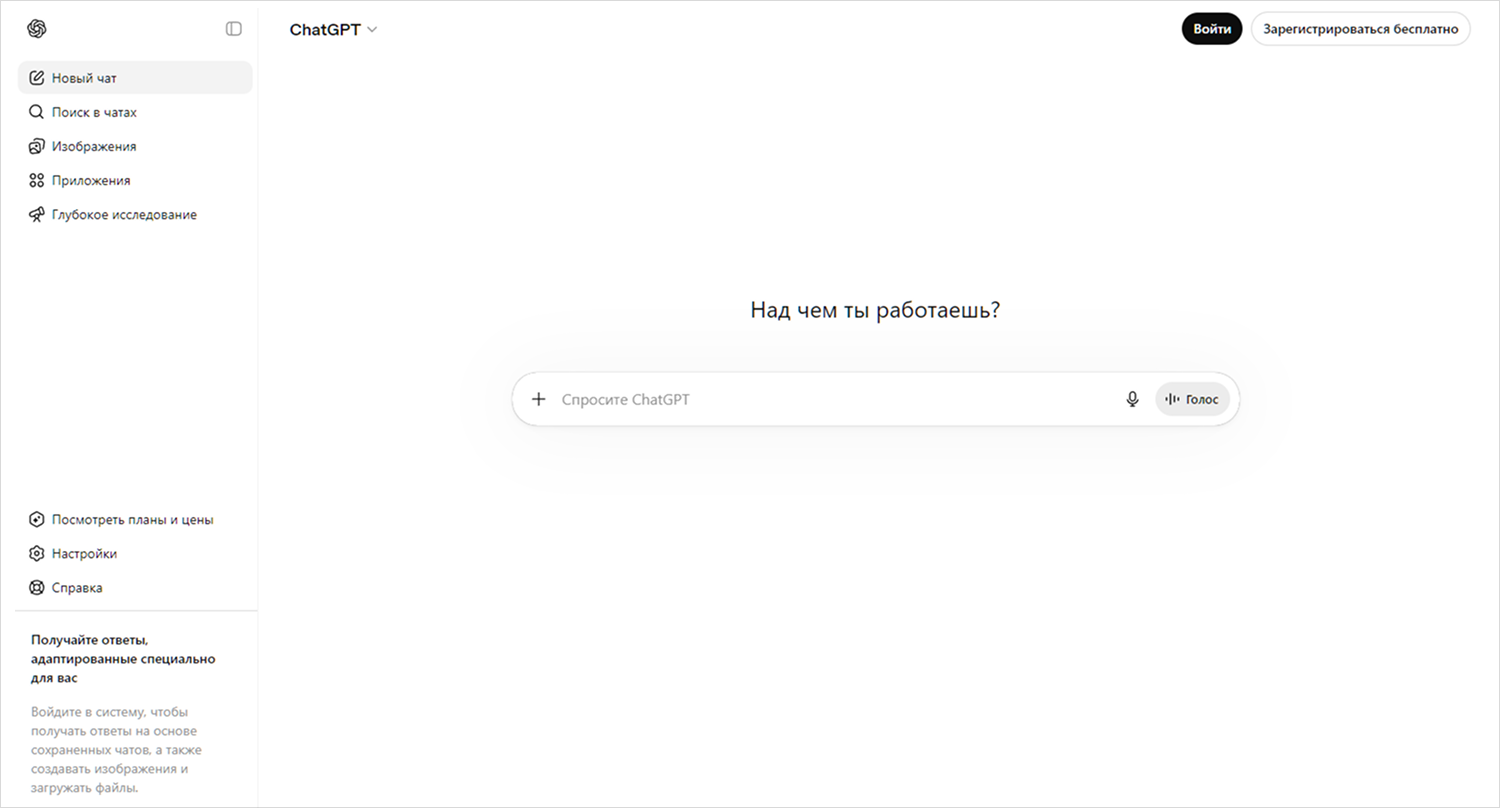This screenshot has height=808, width=1500.
Task: Open the ChatGPT model dropdown
Action: (333, 30)
